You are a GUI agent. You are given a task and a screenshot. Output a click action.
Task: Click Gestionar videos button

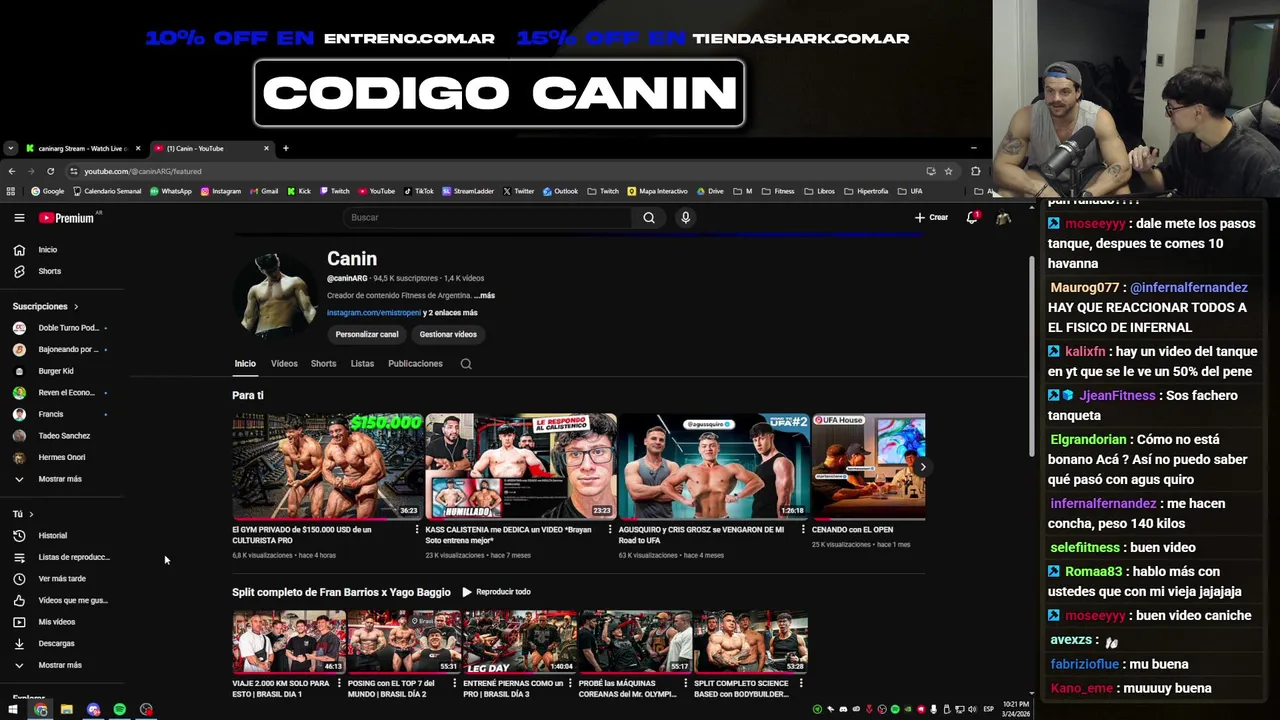pos(448,334)
